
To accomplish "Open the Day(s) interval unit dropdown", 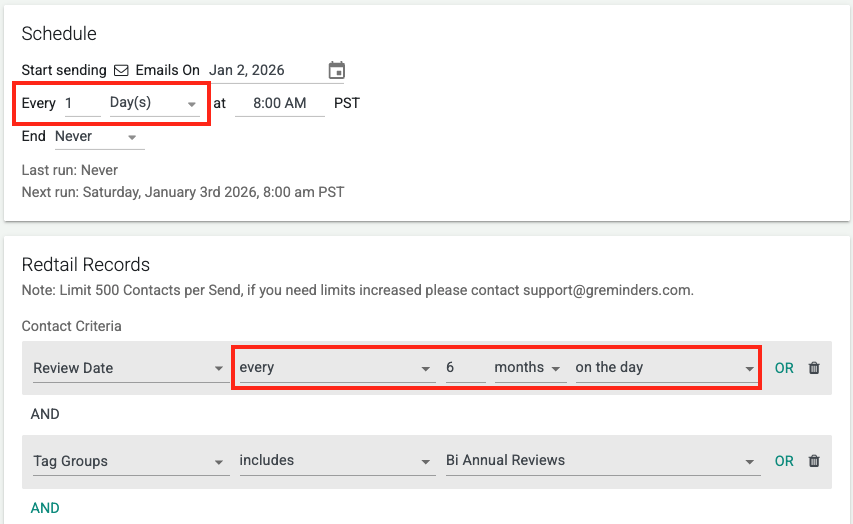I will (x=154, y=103).
